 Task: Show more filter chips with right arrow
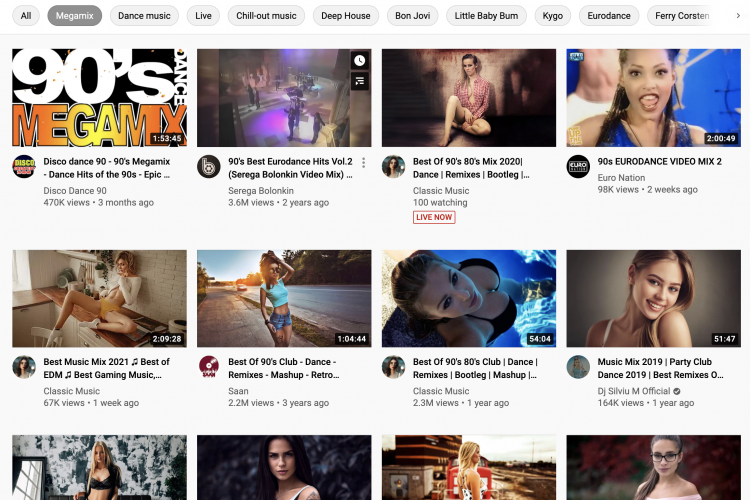click(738, 16)
